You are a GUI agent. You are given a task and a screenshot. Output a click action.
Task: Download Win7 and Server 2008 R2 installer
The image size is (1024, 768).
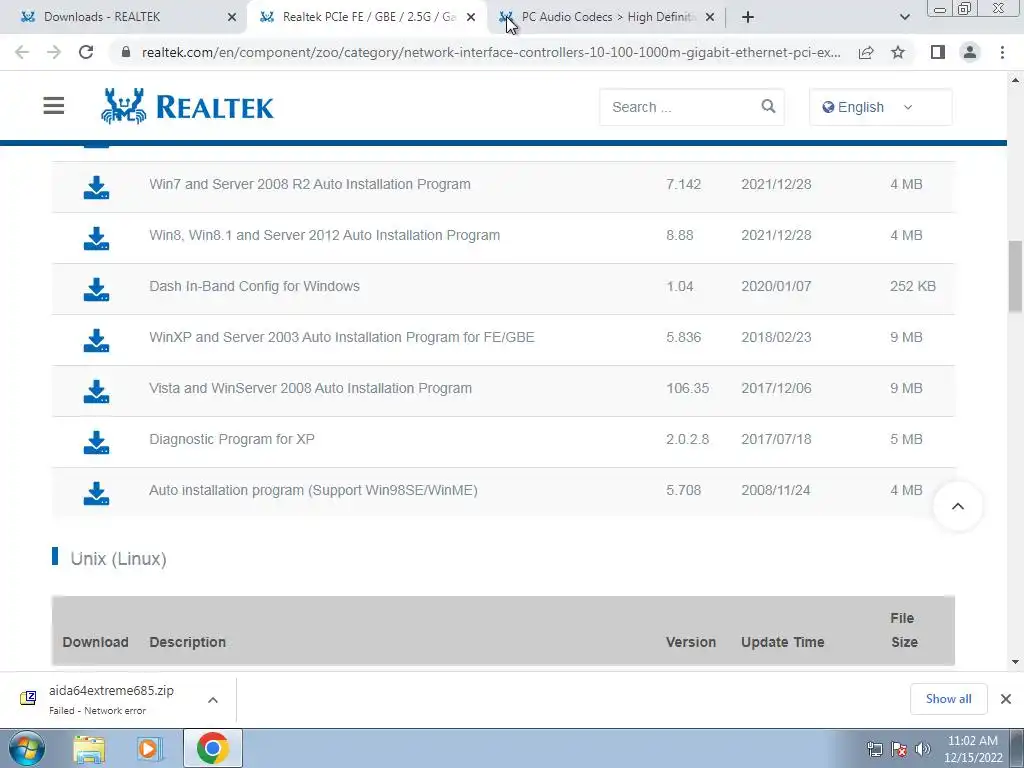pyautogui.click(x=97, y=187)
